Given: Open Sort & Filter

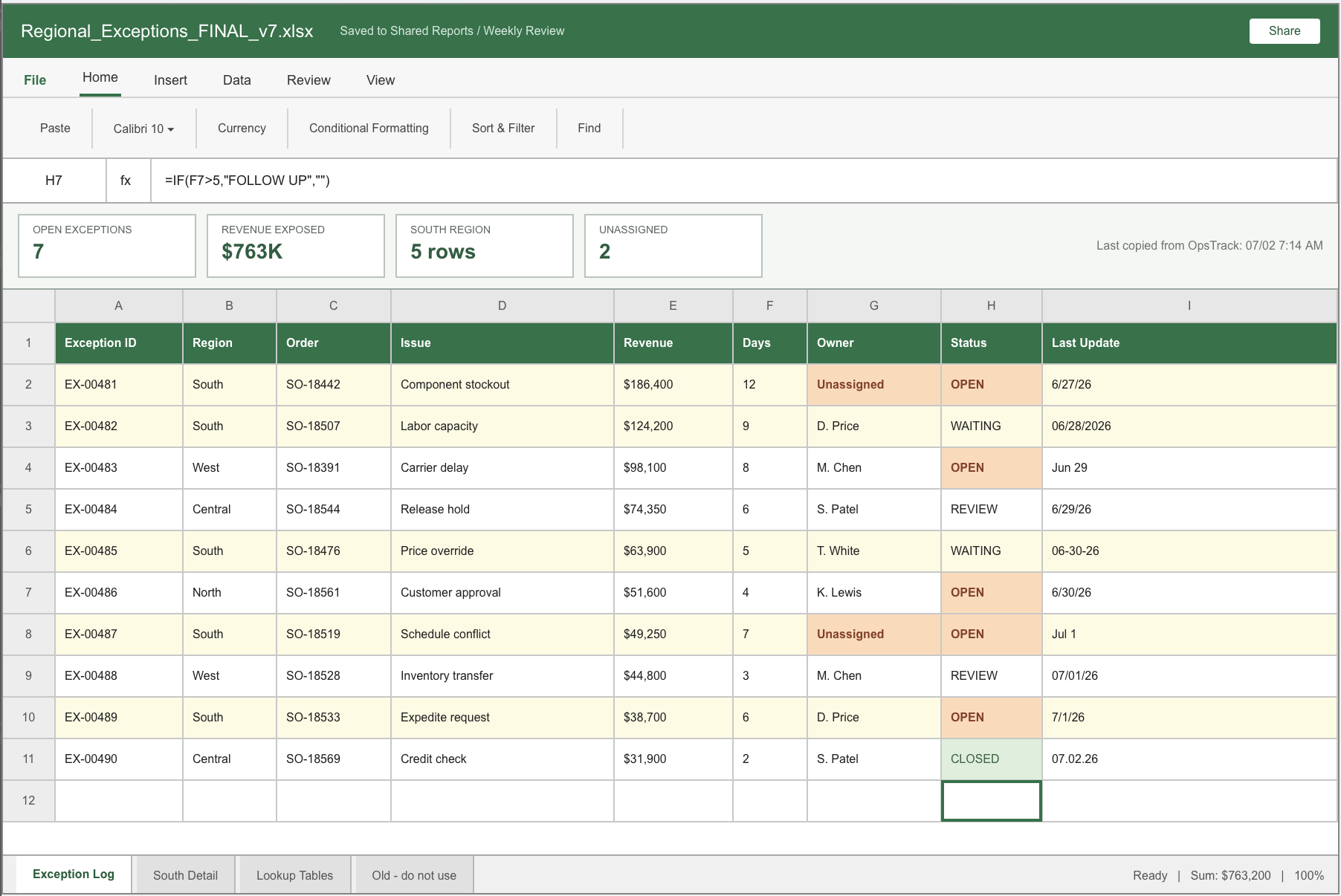Looking at the screenshot, I should tap(503, 128).
